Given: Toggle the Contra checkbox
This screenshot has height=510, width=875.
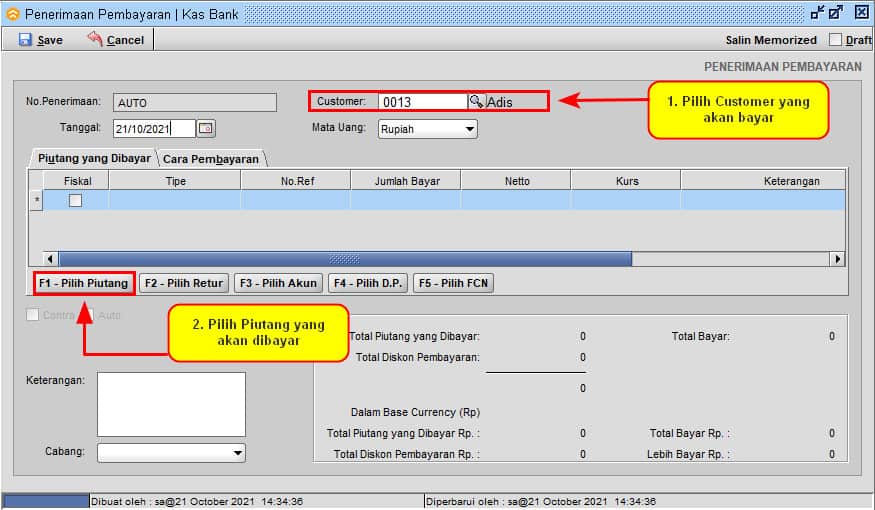Looking at the screenshot, I should 32,315.
